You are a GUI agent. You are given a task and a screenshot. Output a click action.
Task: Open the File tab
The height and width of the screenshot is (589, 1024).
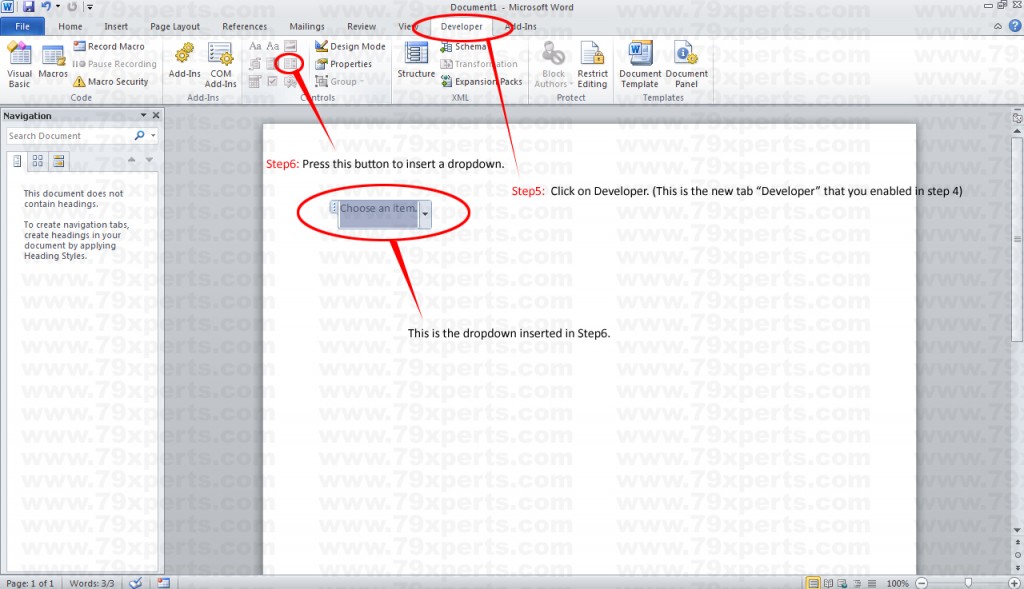[x=22, y=27]
